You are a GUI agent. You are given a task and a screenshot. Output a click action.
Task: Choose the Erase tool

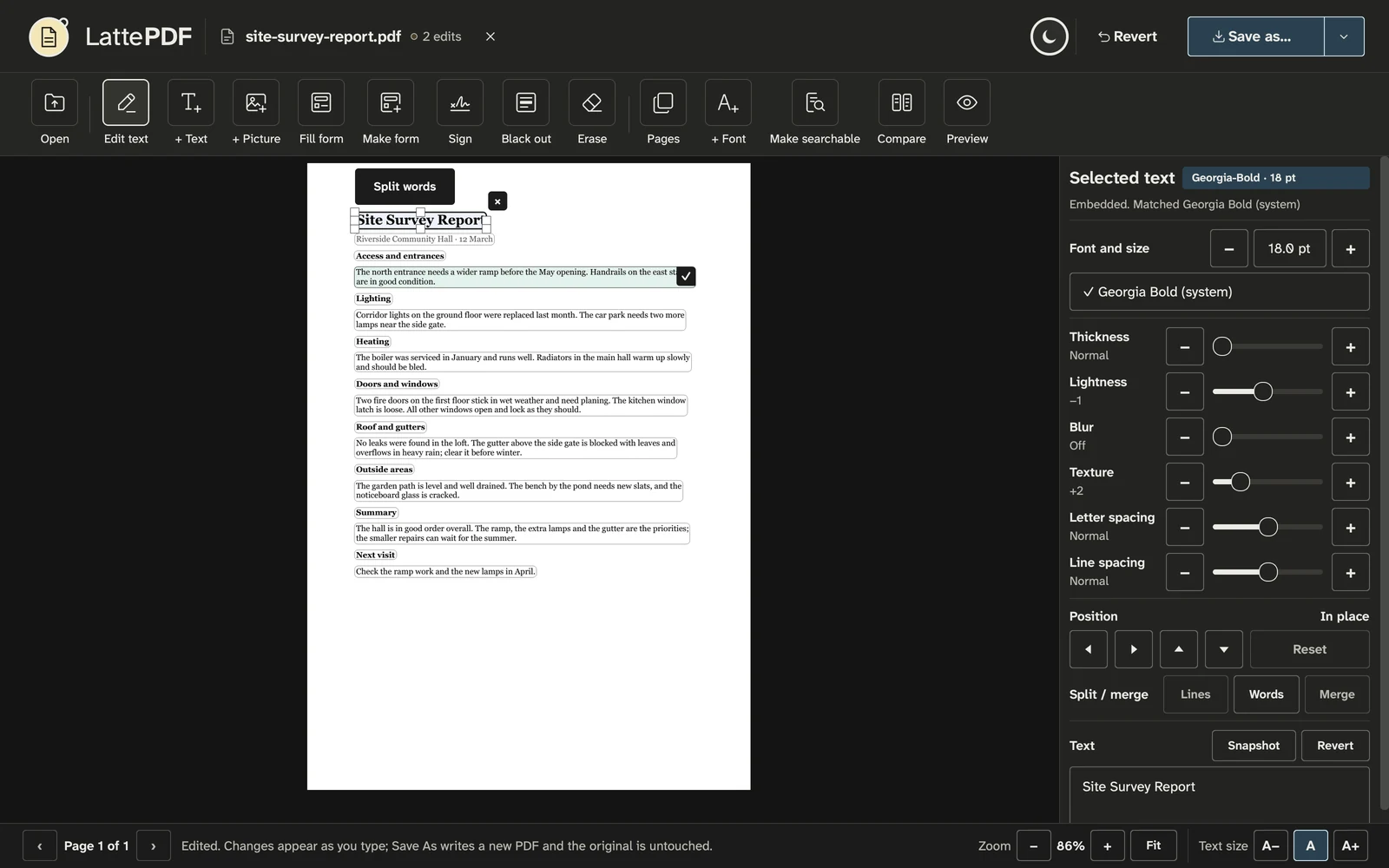point(592,113)
